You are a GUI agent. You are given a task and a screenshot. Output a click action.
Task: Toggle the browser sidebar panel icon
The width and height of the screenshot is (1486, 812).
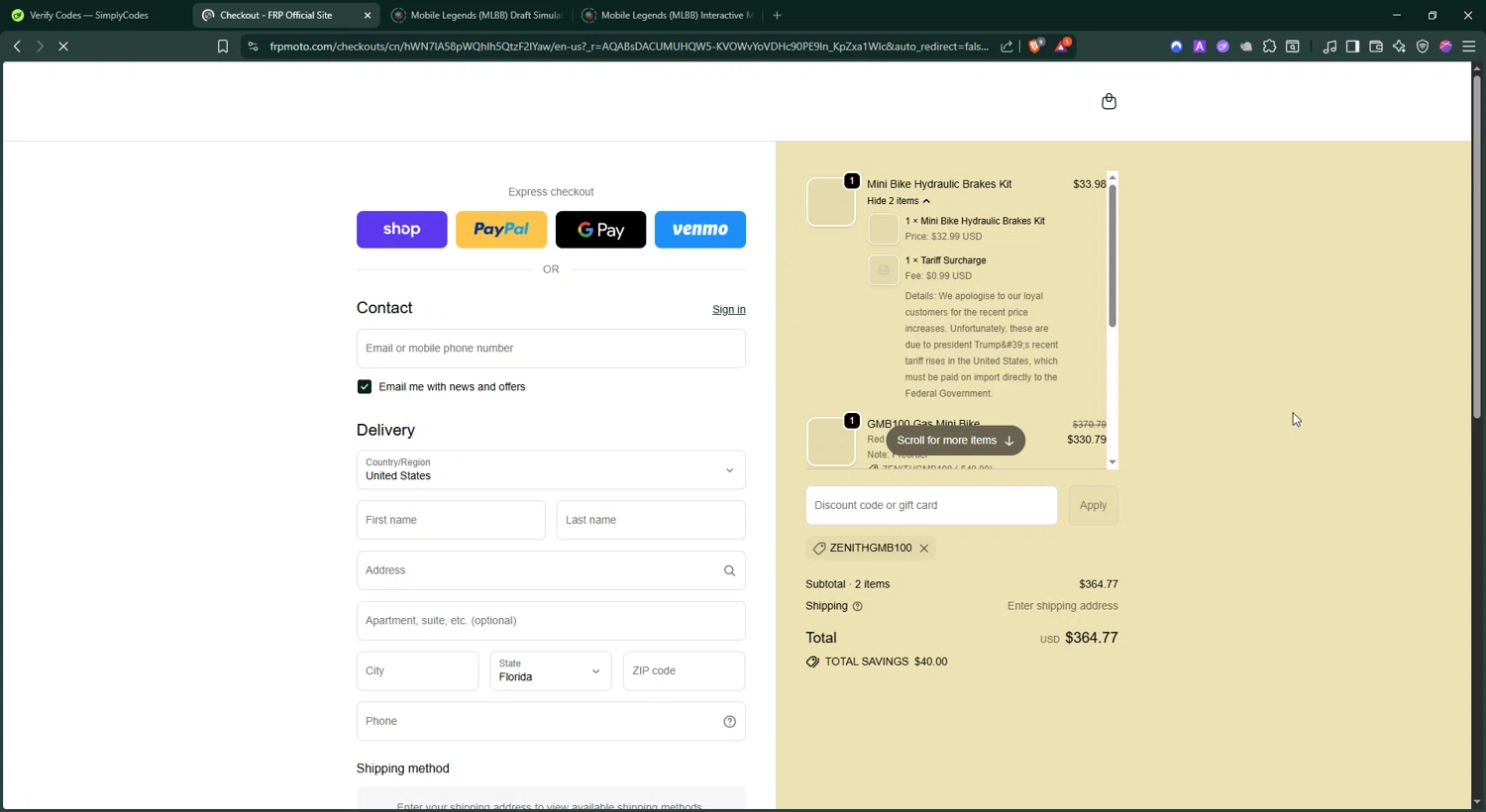click(1352, 47)
